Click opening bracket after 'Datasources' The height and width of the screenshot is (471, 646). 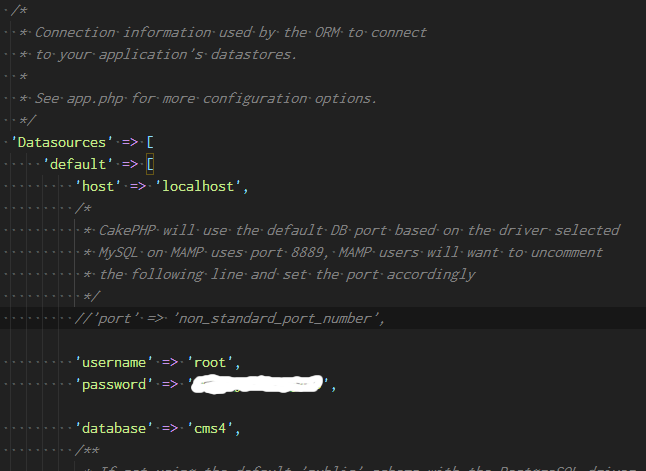150,142
